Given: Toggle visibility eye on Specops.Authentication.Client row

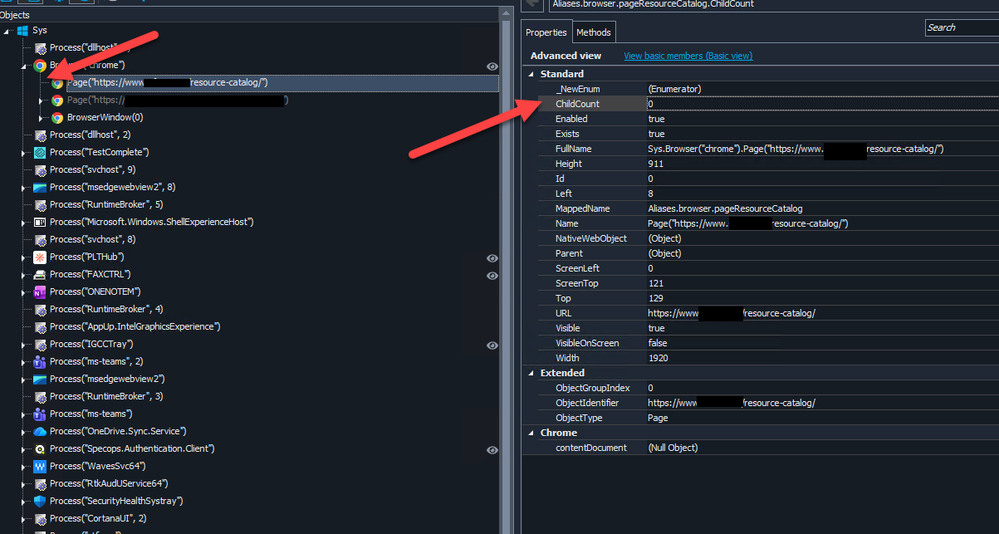Looking at the screenshot, I should [x=492, y=450].
